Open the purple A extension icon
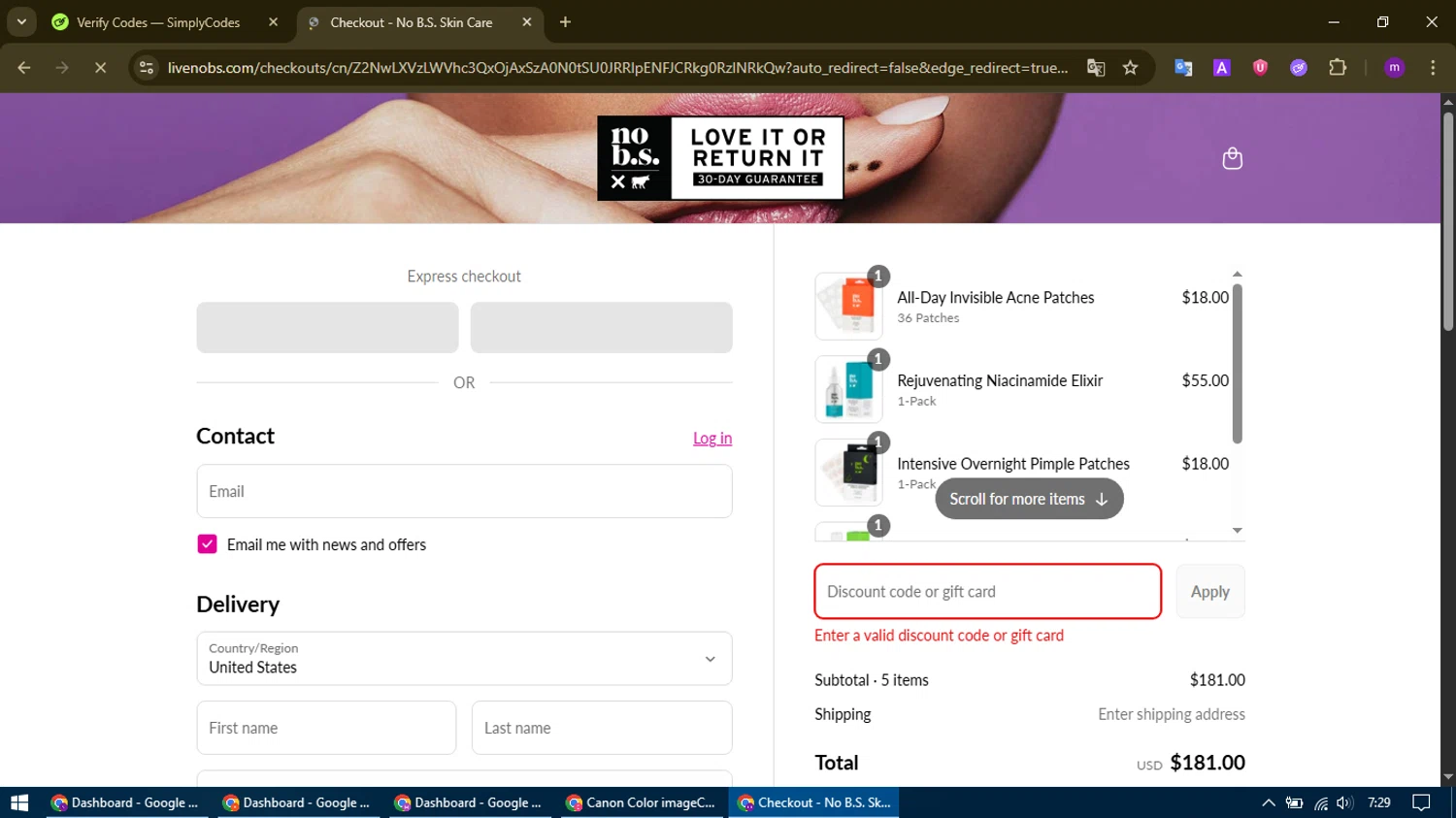This screenshot has height=818, width=1456. [1222, 68]
